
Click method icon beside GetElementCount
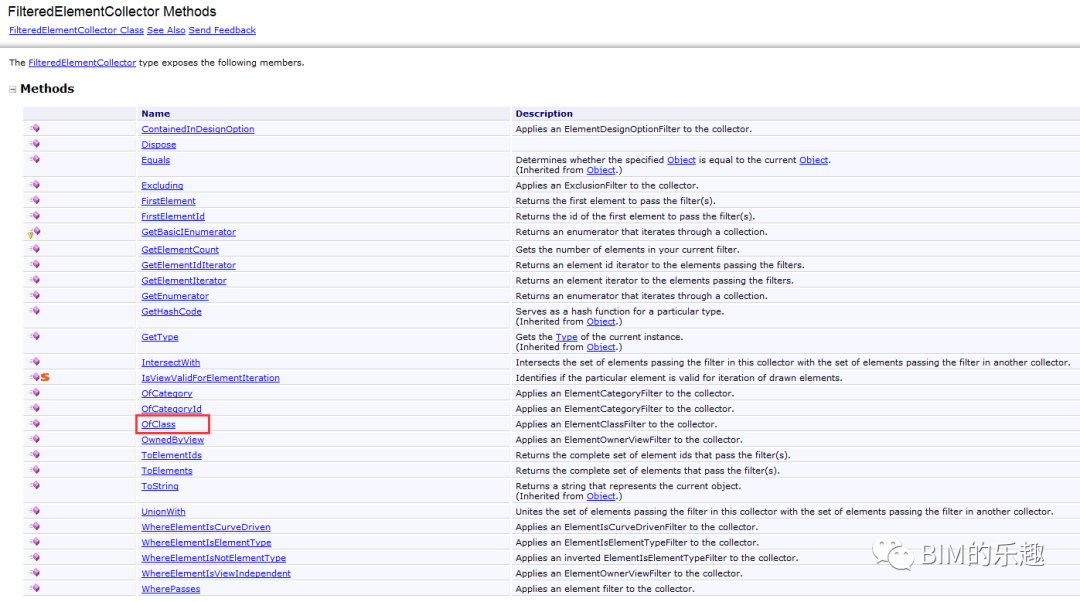click(35, 249)
